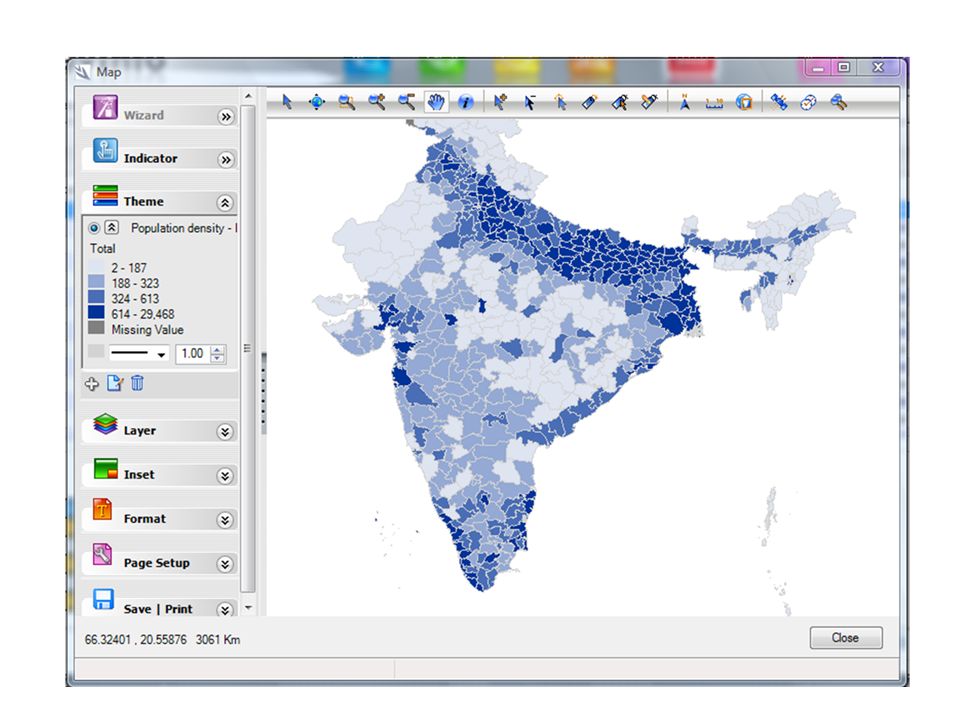
Task: Collapse the Population density legend chevron
Action: (111, 228)
